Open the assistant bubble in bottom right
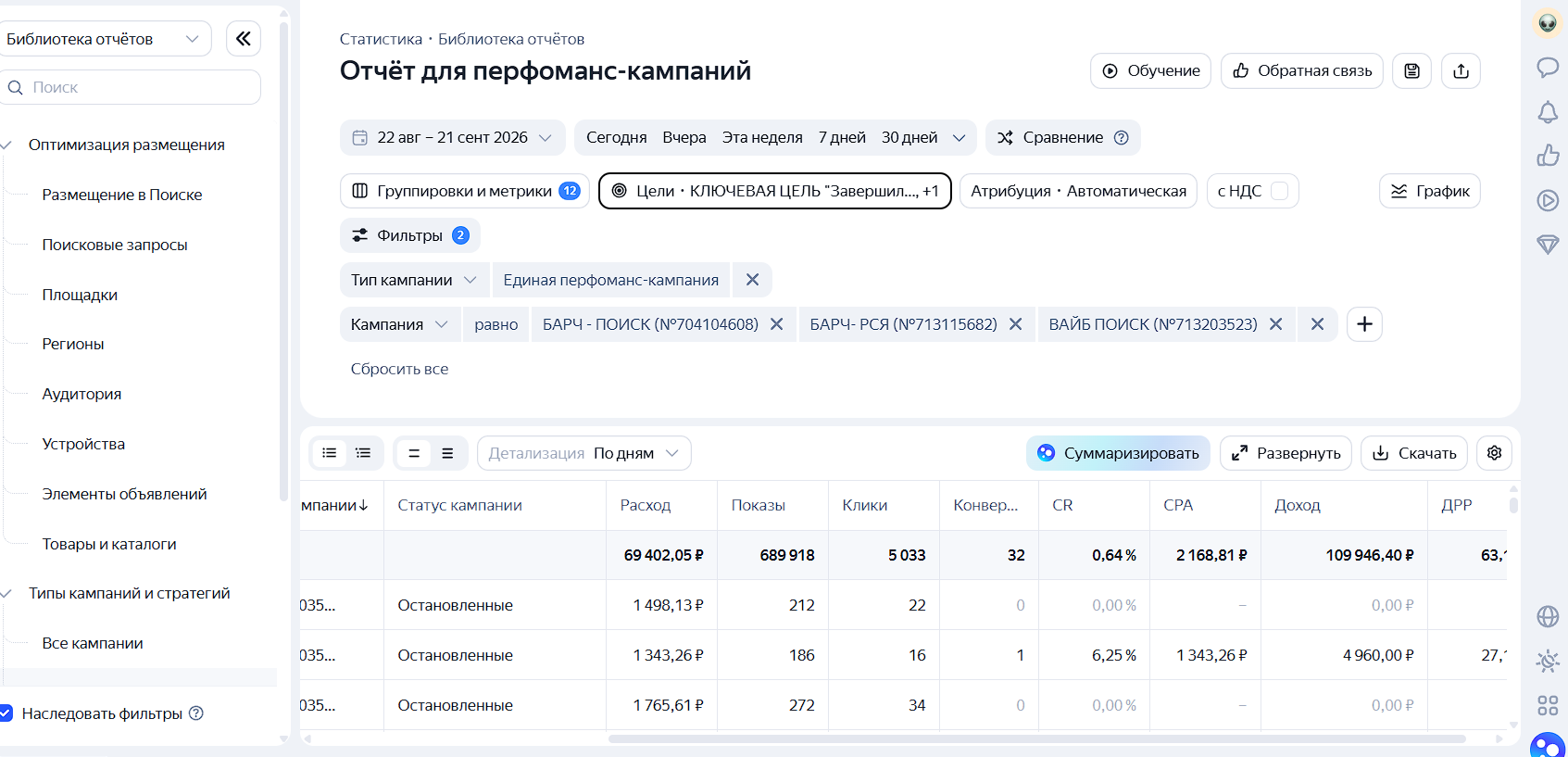 coord(1548,745)
